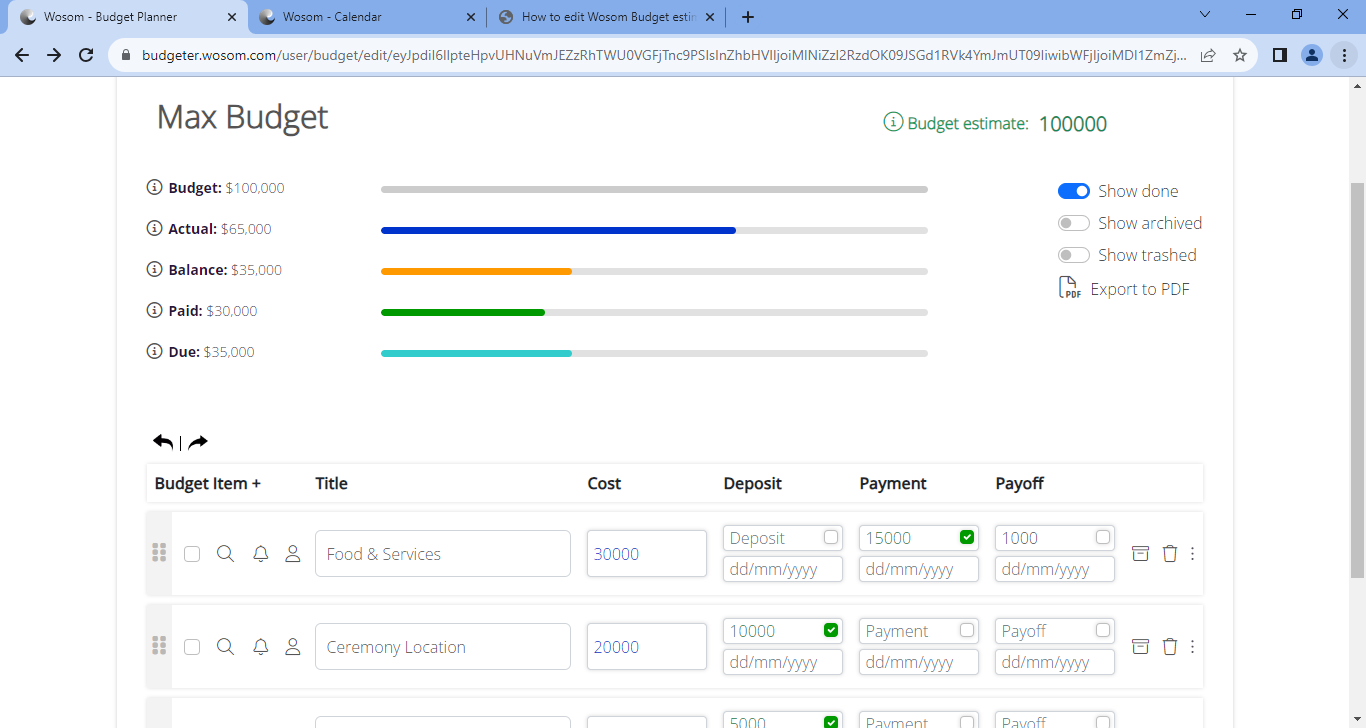The height and width of the screenshot is (728, 1366).
Task: Open the info tooltip next to Budget estimate
Action: coord(891,123)
